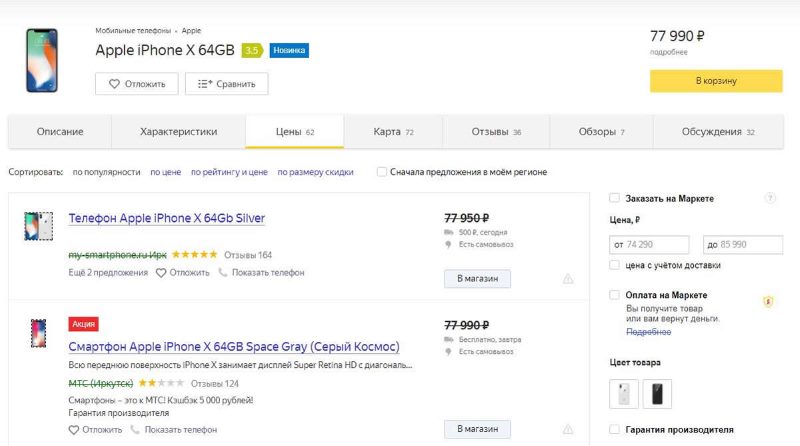Open the Silver offer thumbnail image
The height and width of the screenshot is (446, 800).
coord(38,226)
